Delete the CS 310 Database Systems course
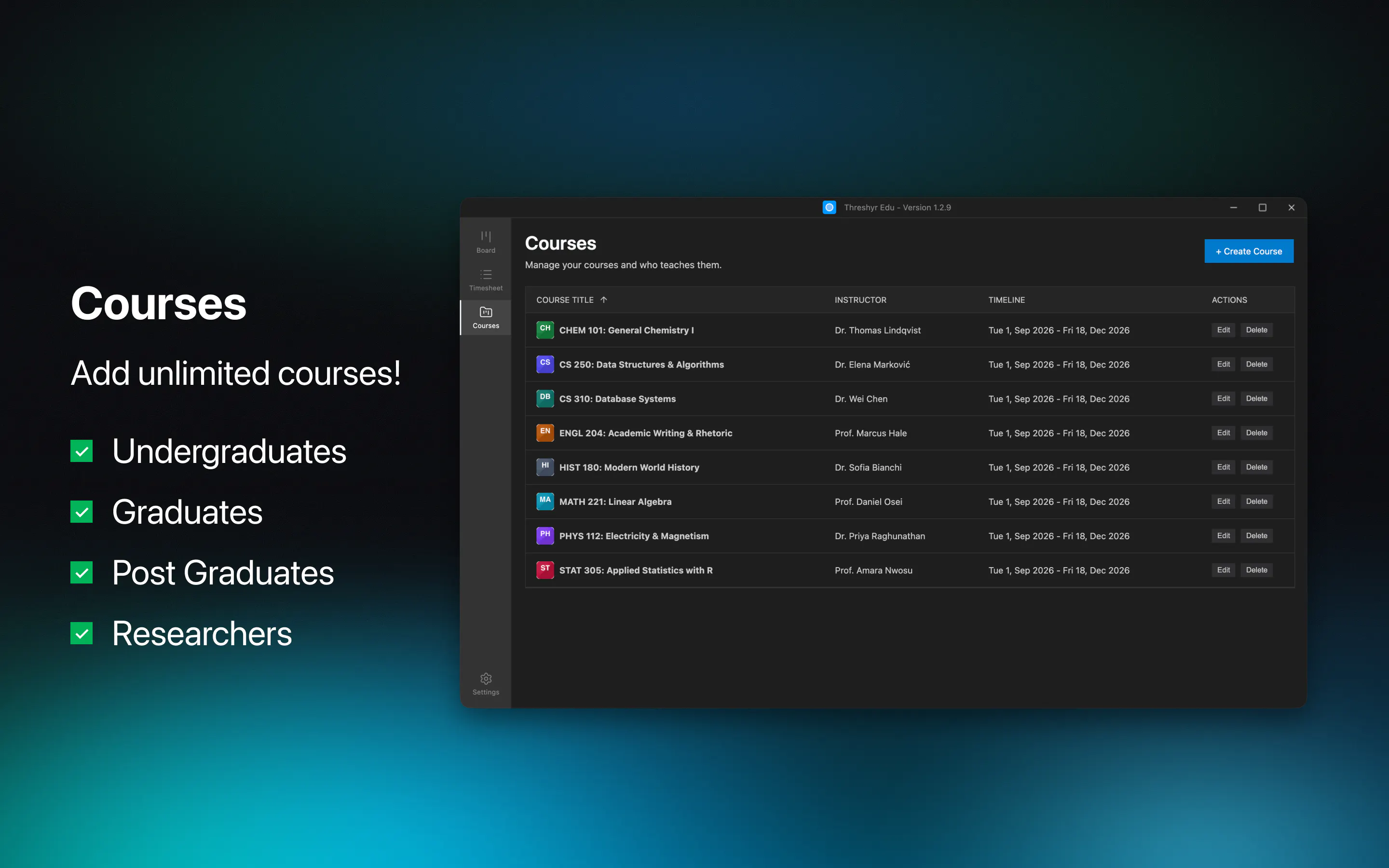This screenshot has height=868, width=1389. [x=1256, y=398]
